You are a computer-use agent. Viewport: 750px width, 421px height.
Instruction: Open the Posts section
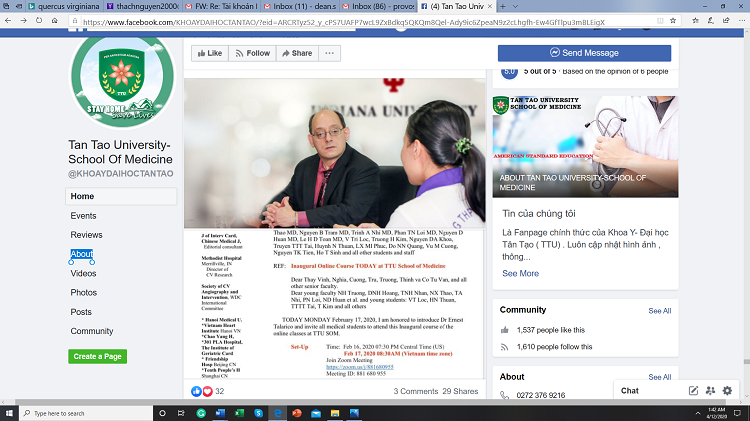[x=81, y=312]
